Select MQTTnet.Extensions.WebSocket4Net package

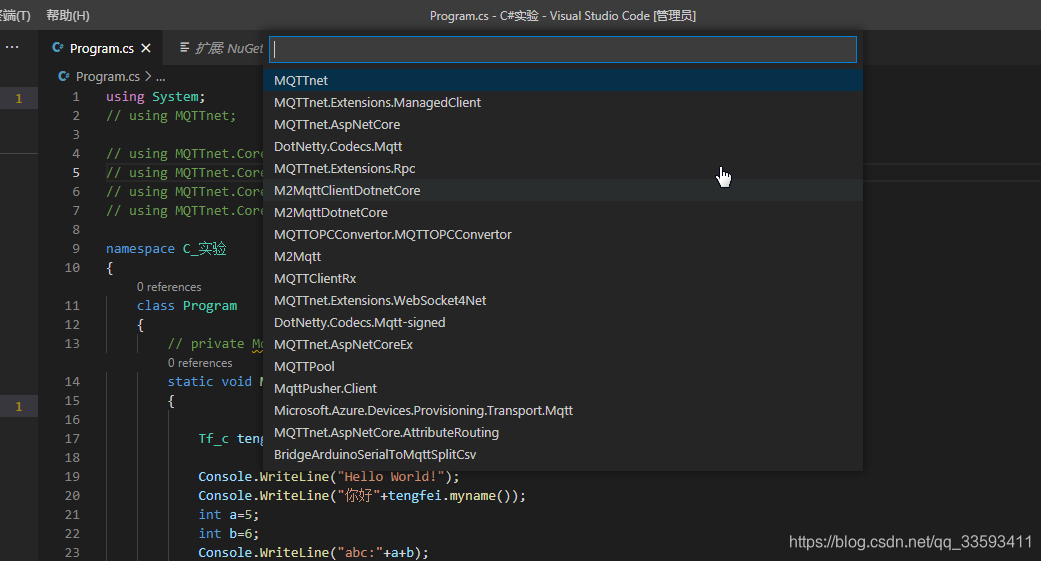[x=563, y=300]
